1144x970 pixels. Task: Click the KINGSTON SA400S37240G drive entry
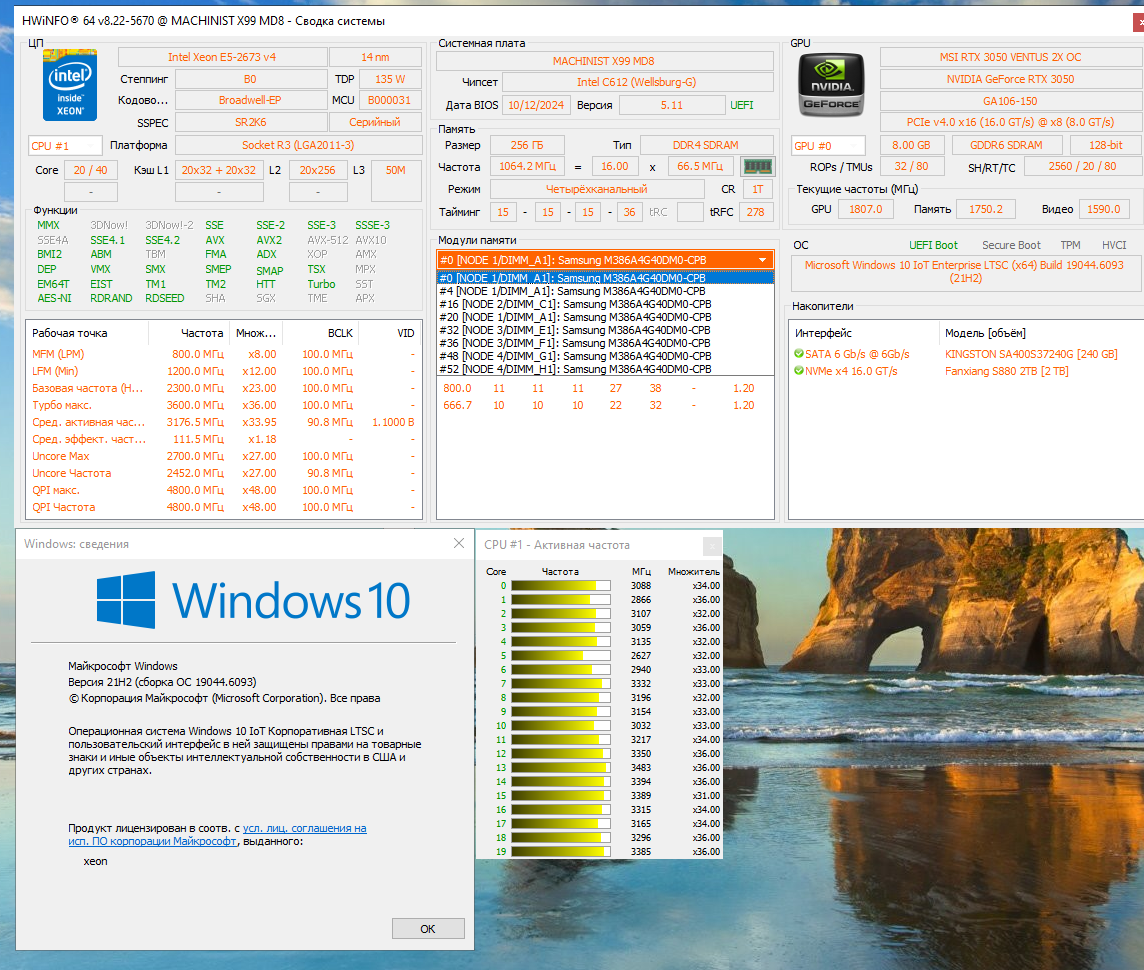(x=1031, y=354)
